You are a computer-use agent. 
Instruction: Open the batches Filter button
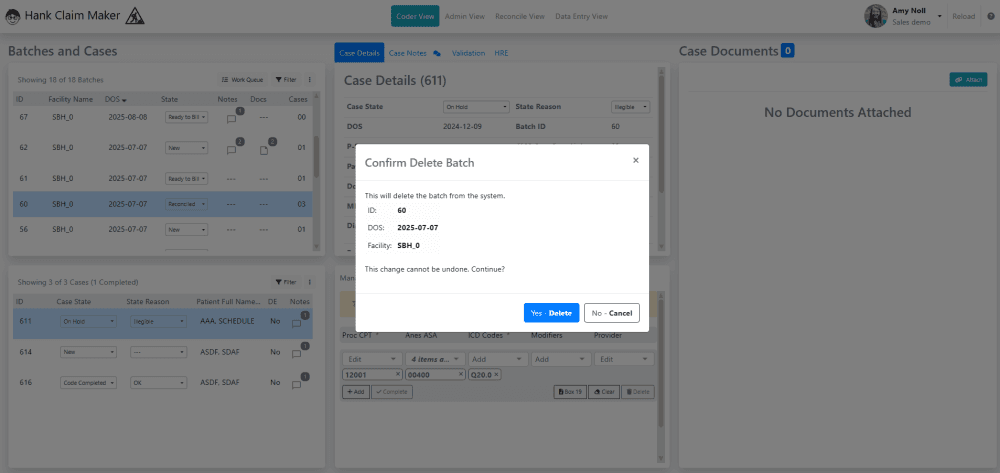pos(286,80)
